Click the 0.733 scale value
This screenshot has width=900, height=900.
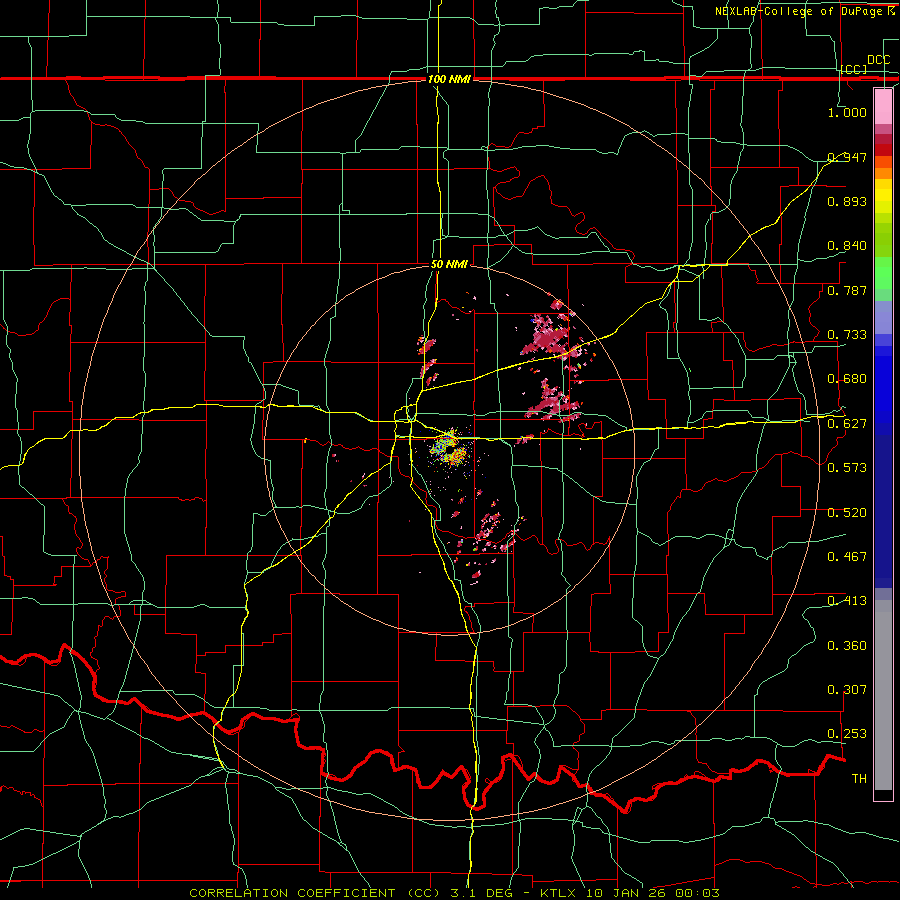pyautogui.click(x=847, y=335)
